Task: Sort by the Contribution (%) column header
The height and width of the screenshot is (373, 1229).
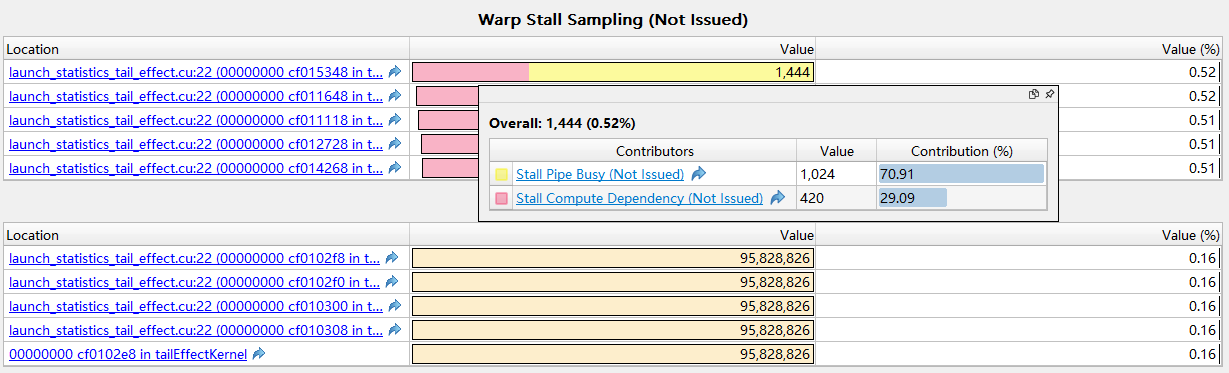Action: coord(962,150)
